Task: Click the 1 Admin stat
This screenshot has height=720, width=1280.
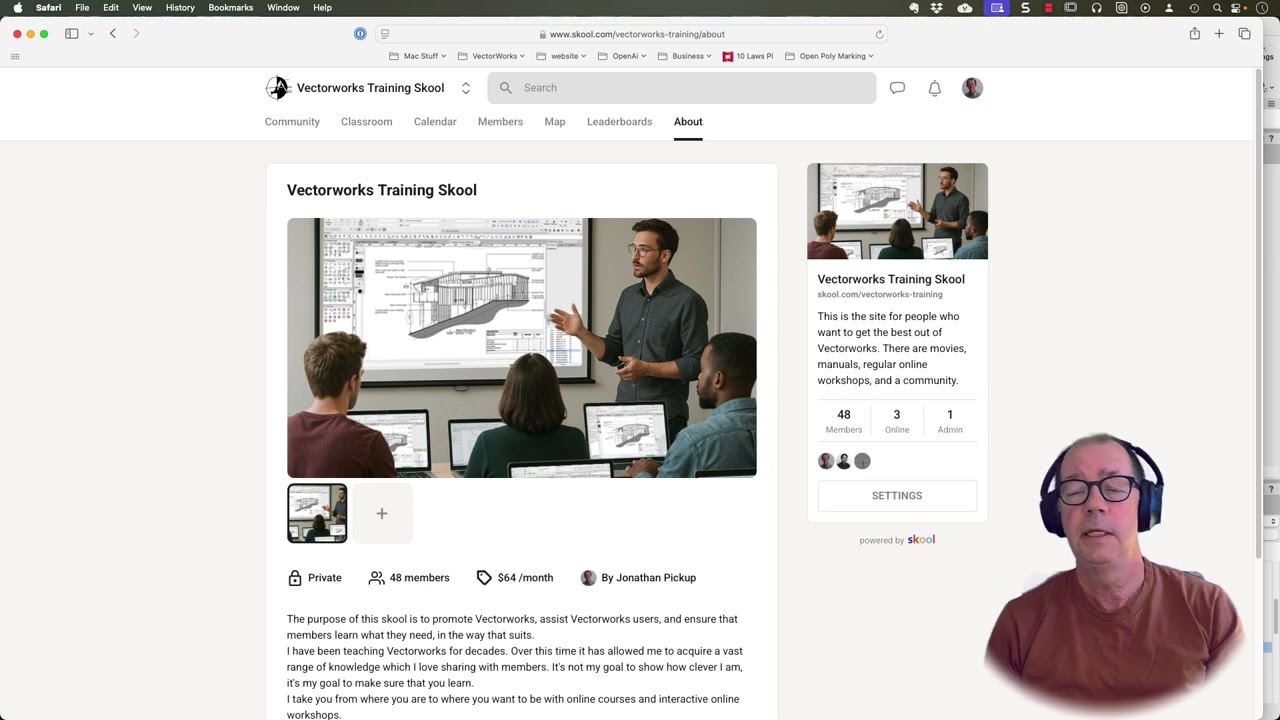Action: coord(950,421)
